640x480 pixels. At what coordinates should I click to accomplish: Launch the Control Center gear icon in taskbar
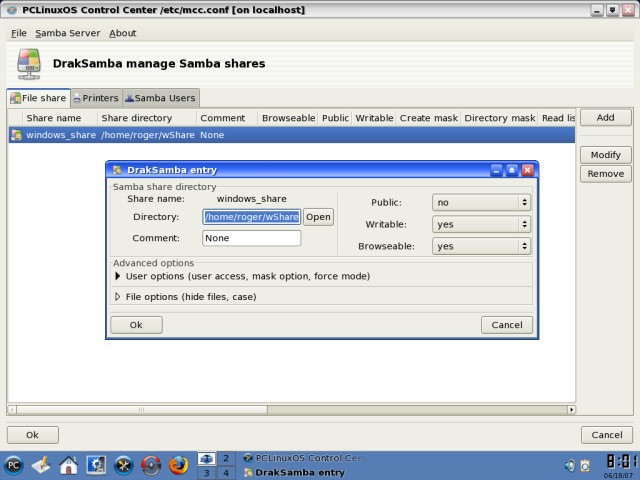coord(96,466)
